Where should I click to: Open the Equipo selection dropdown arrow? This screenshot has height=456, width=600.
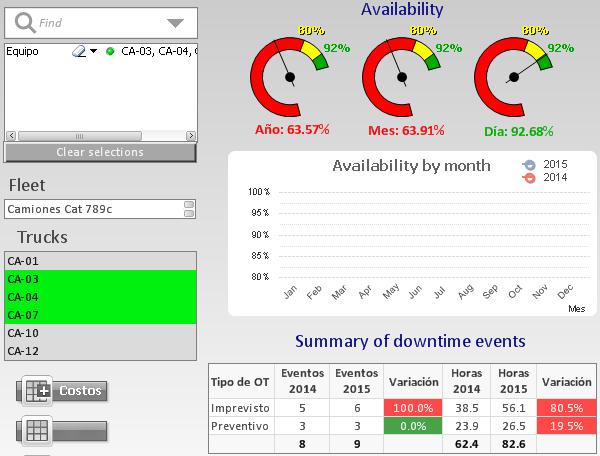pos(94,51)
